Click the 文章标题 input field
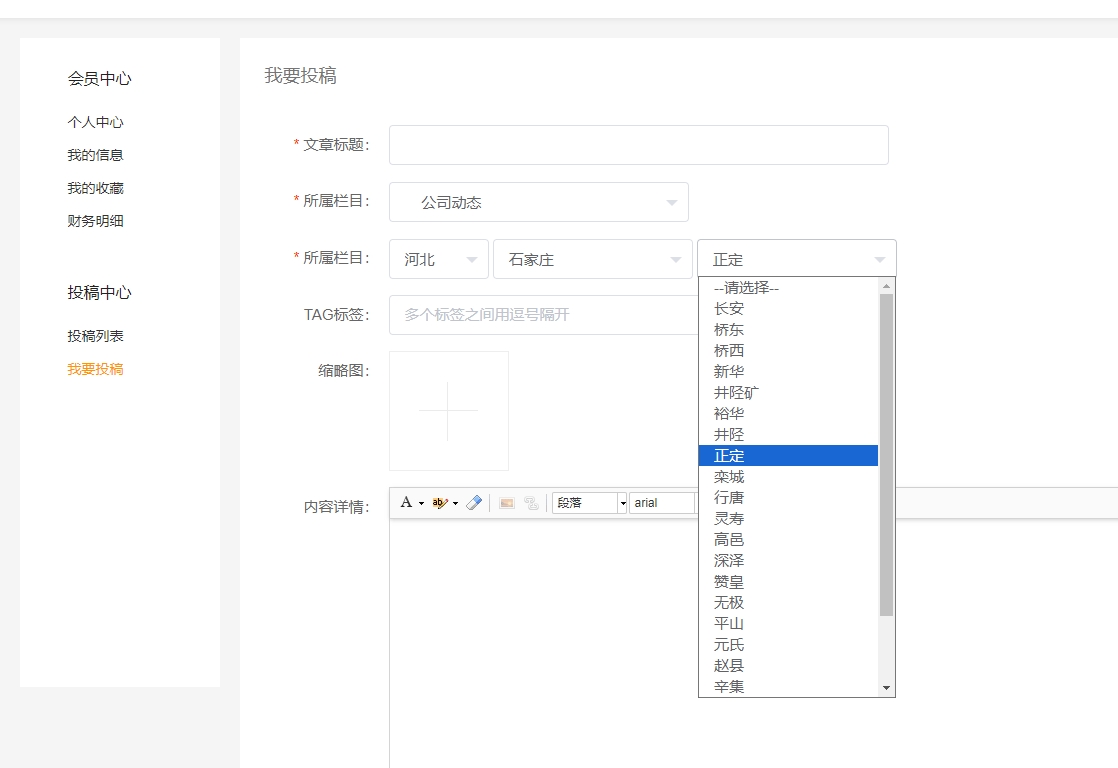This screenshot has height=768, width=1118. point(639,145)
